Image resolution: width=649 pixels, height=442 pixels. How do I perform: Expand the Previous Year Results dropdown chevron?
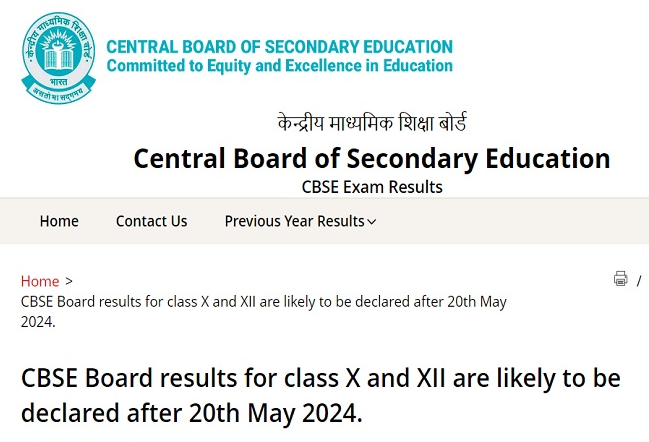(372, 222)
